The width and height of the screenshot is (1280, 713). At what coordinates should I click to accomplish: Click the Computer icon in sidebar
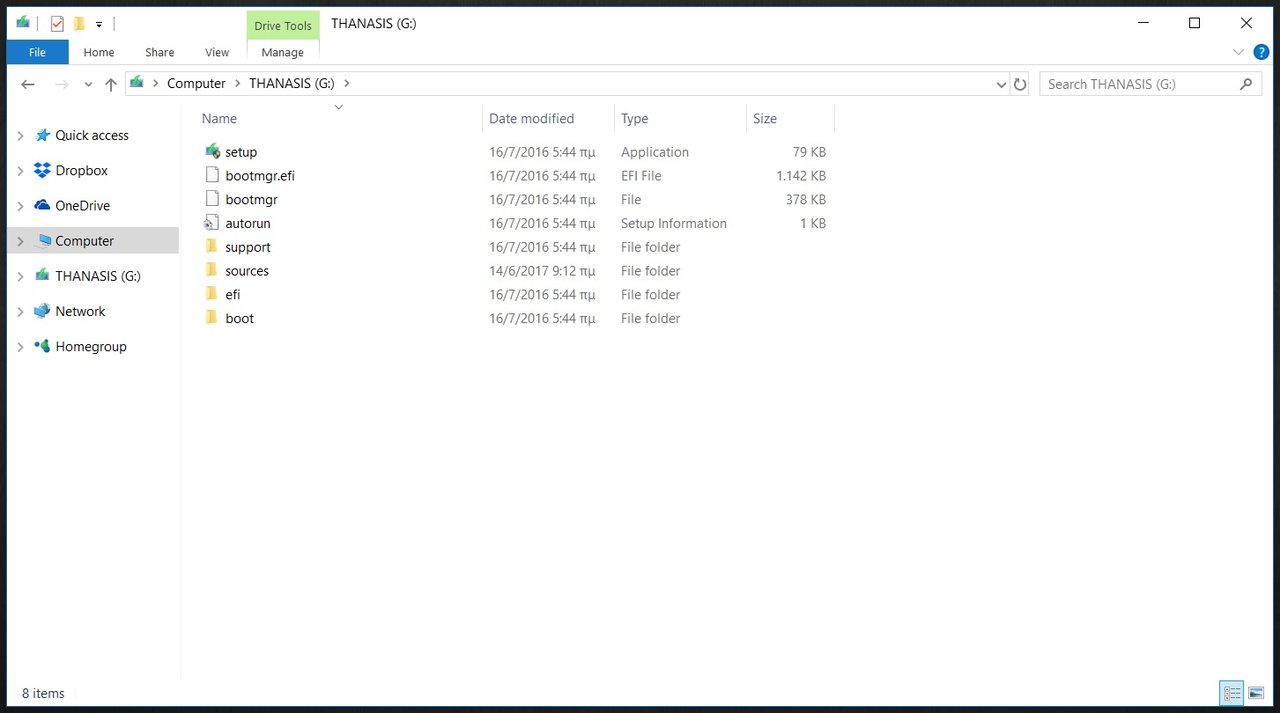click(x=42, y=241)
